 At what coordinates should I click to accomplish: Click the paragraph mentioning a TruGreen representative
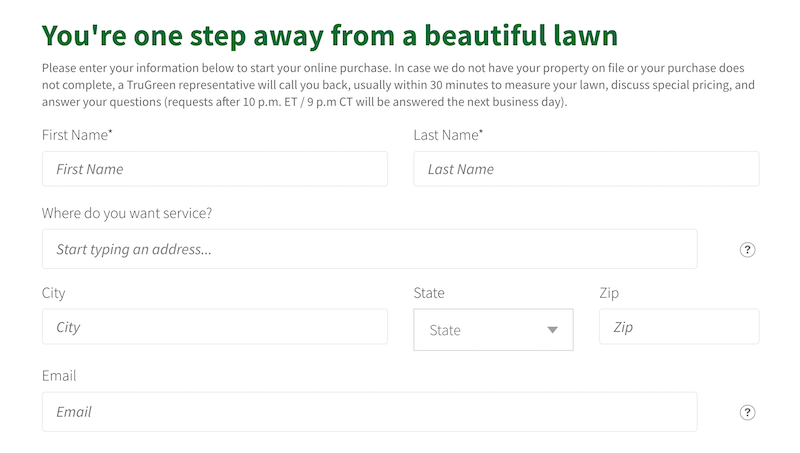coord(398,85)
